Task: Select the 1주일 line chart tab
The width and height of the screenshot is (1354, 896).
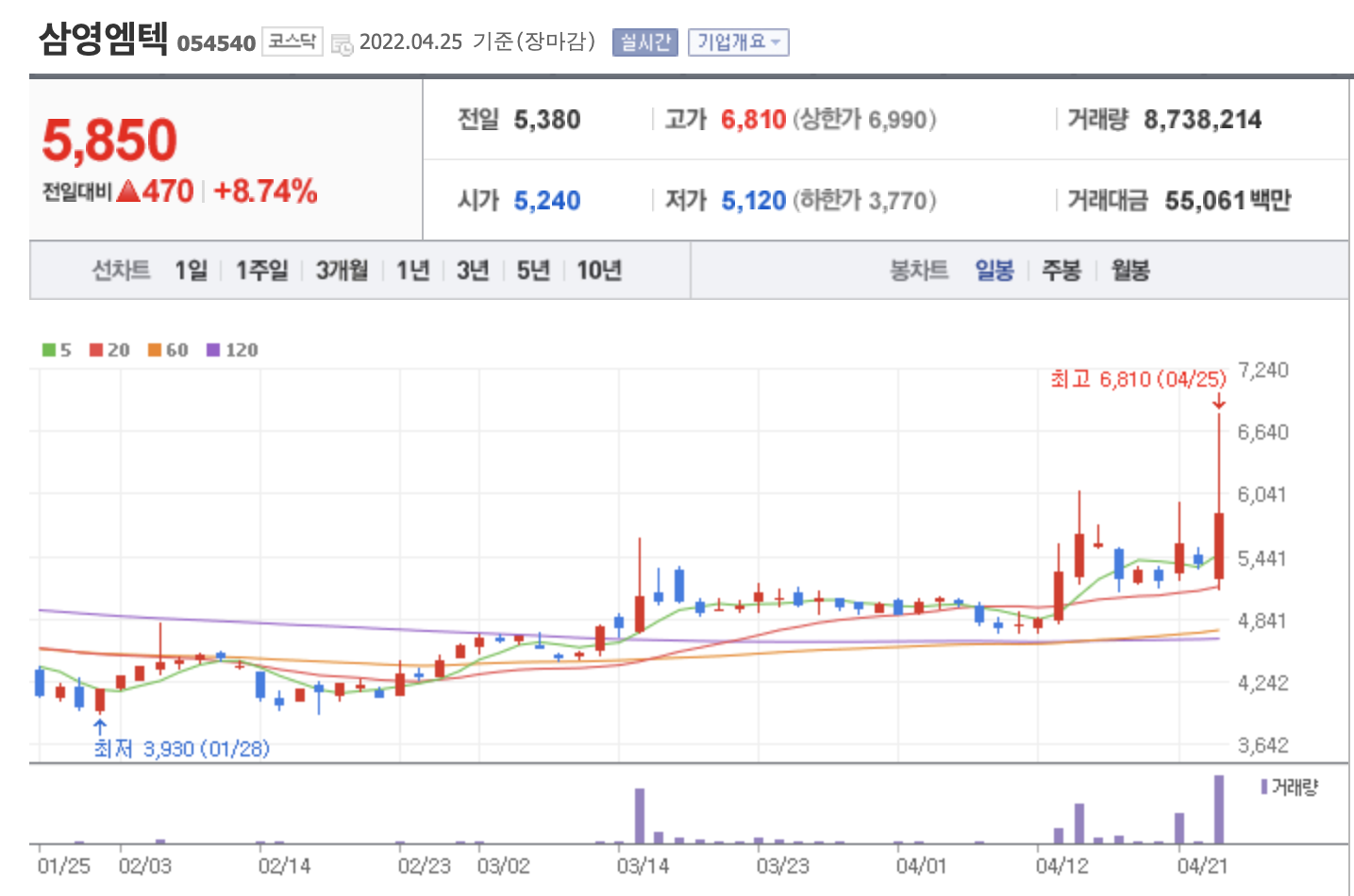Action: [261, 271]
